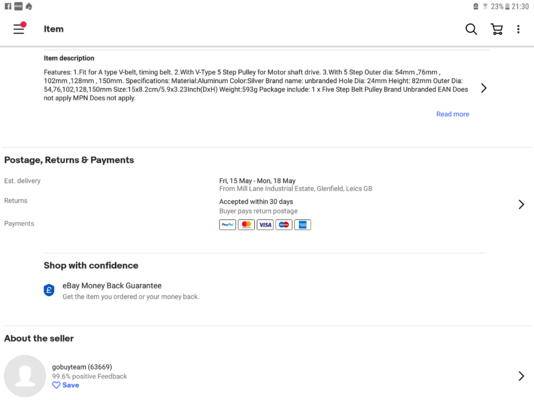Tap the Money Back Guarantee shield icon
The height and width of the screenshot is (400, 534).
(x=49, y=290)
